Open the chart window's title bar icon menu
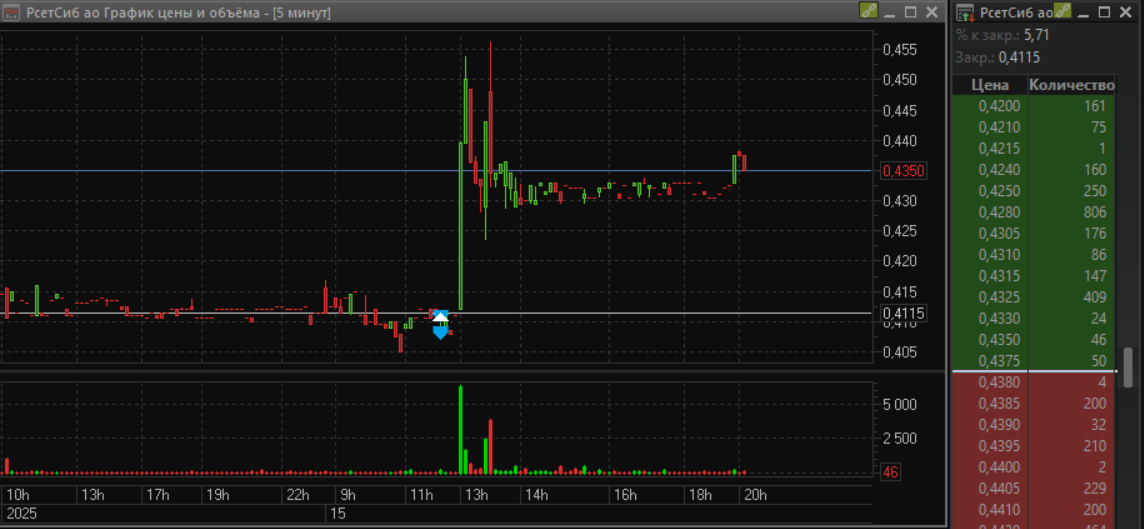 12,12
